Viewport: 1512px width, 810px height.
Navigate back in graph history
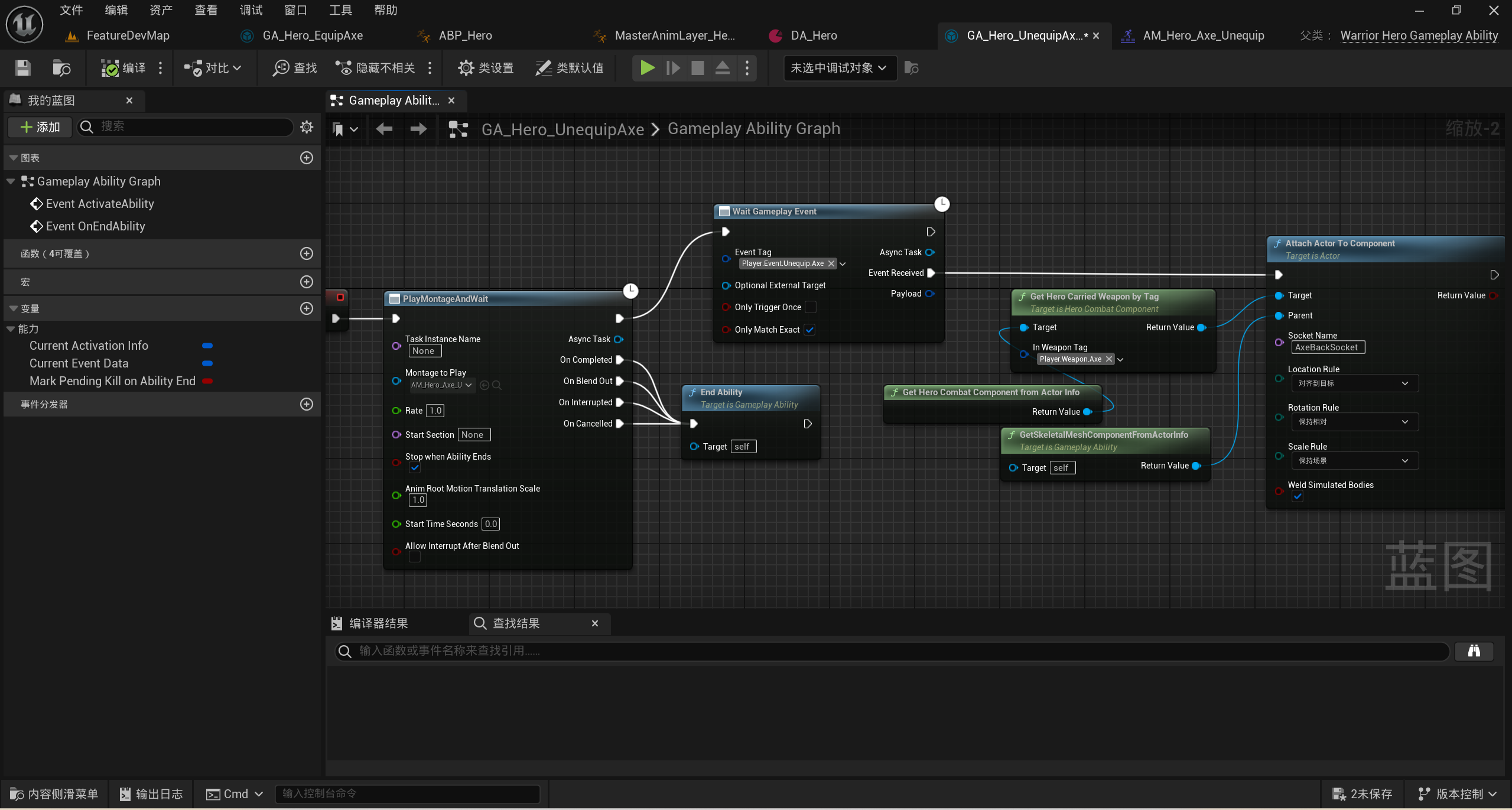click(x=384, y=129)
